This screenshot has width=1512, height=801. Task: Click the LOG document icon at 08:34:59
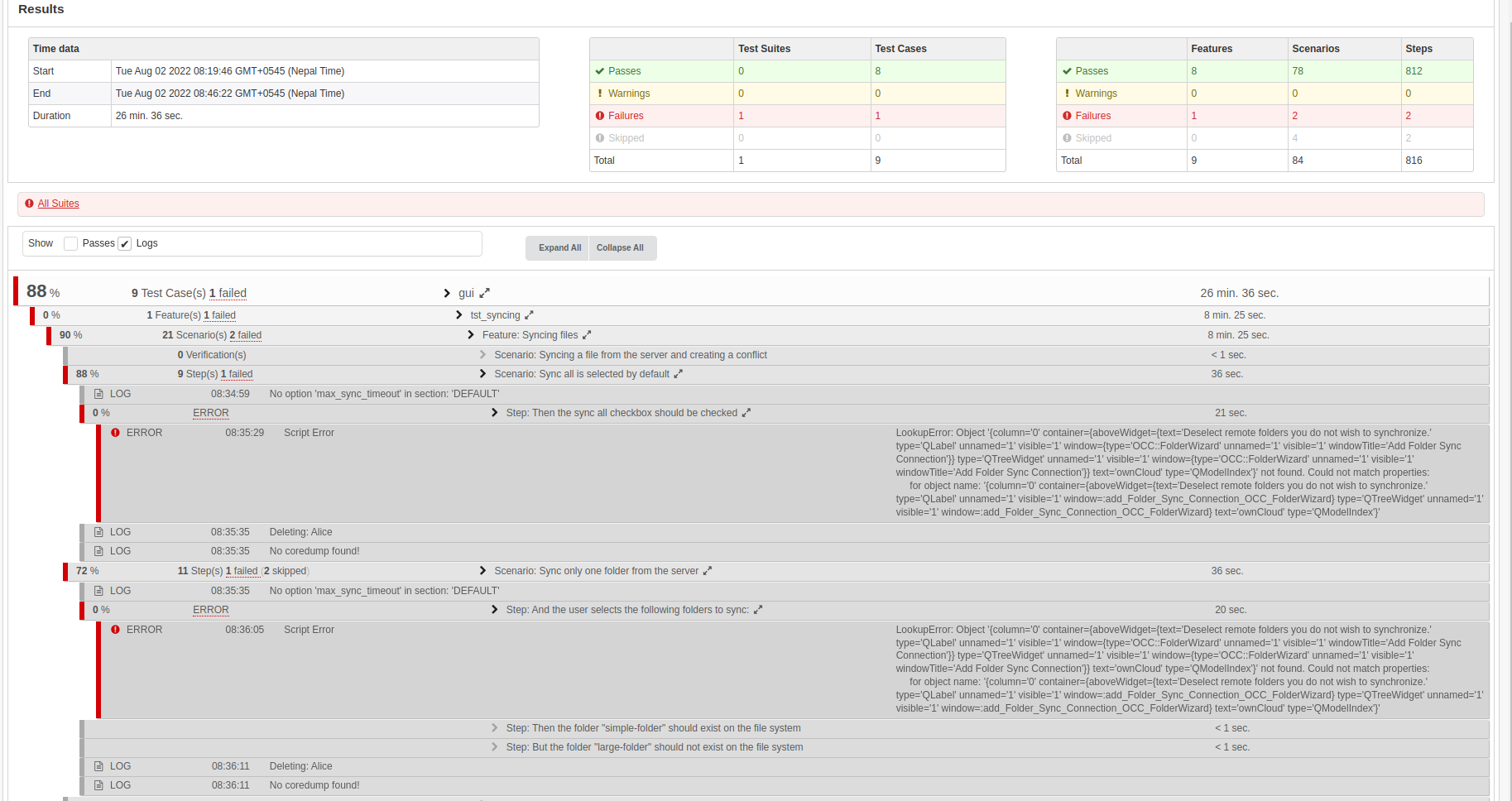[98, 393]
